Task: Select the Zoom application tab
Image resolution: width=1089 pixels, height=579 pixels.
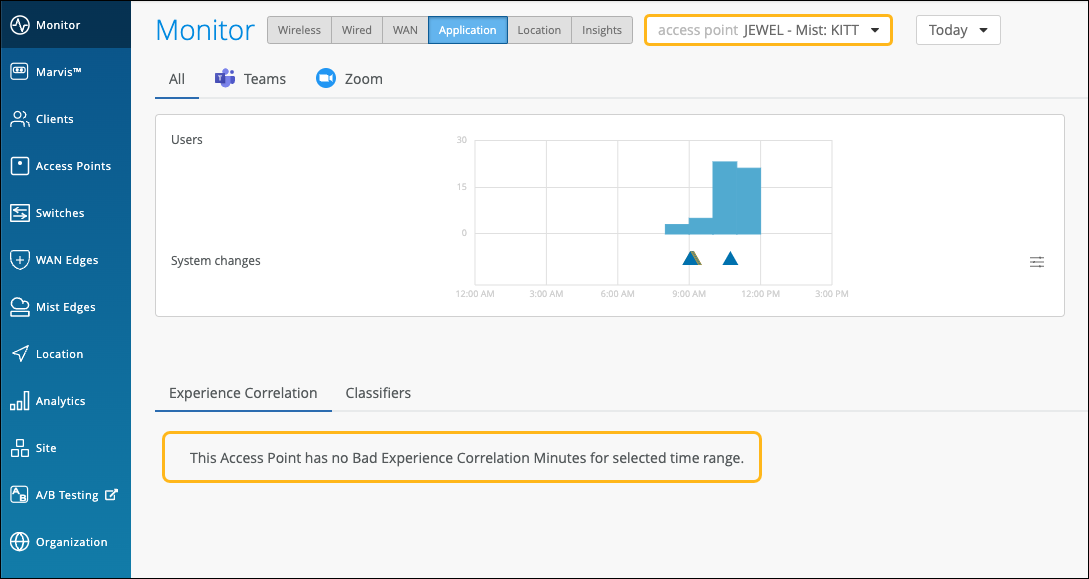Action: (x=349, y=79)
